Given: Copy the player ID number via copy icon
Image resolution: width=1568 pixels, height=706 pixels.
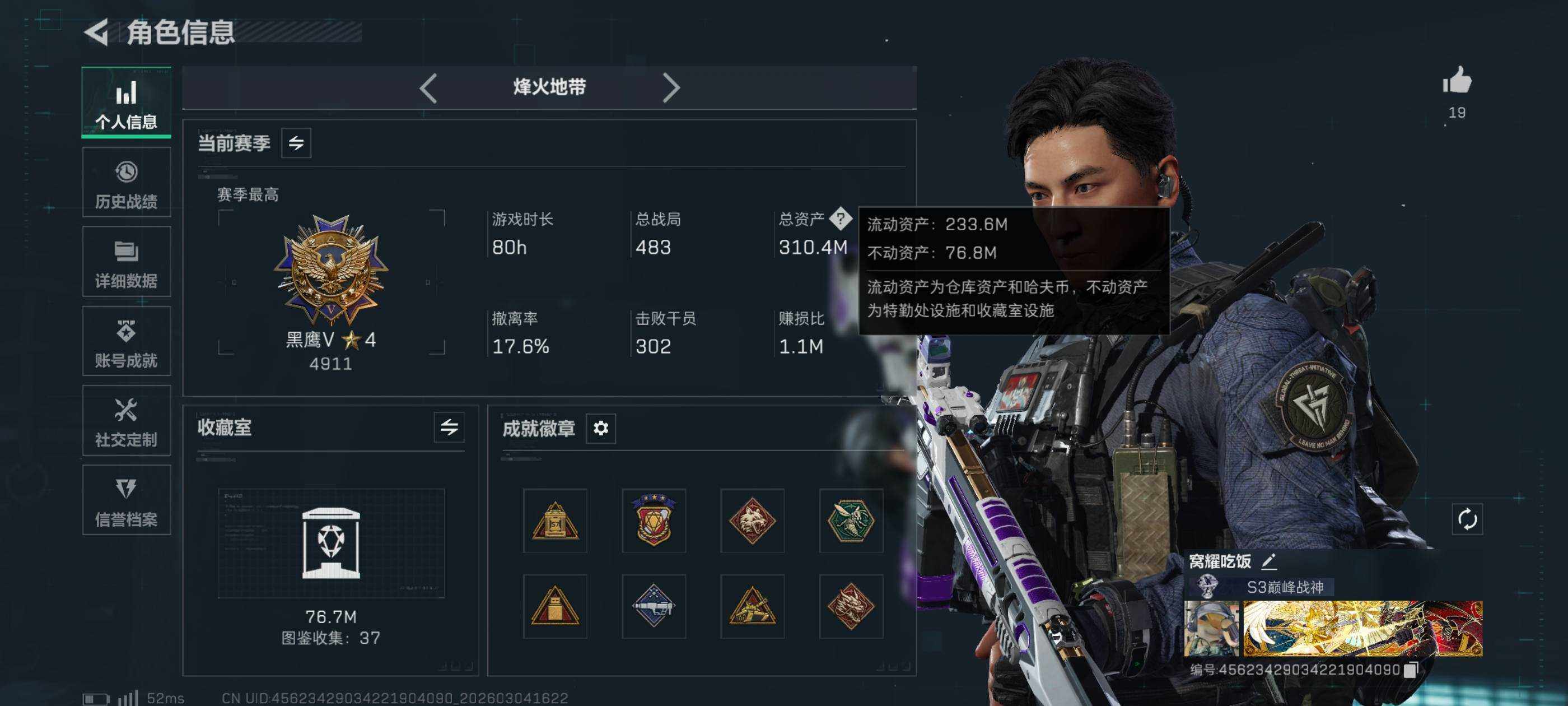Looking at the screenshot, I should coord(1410,670).
